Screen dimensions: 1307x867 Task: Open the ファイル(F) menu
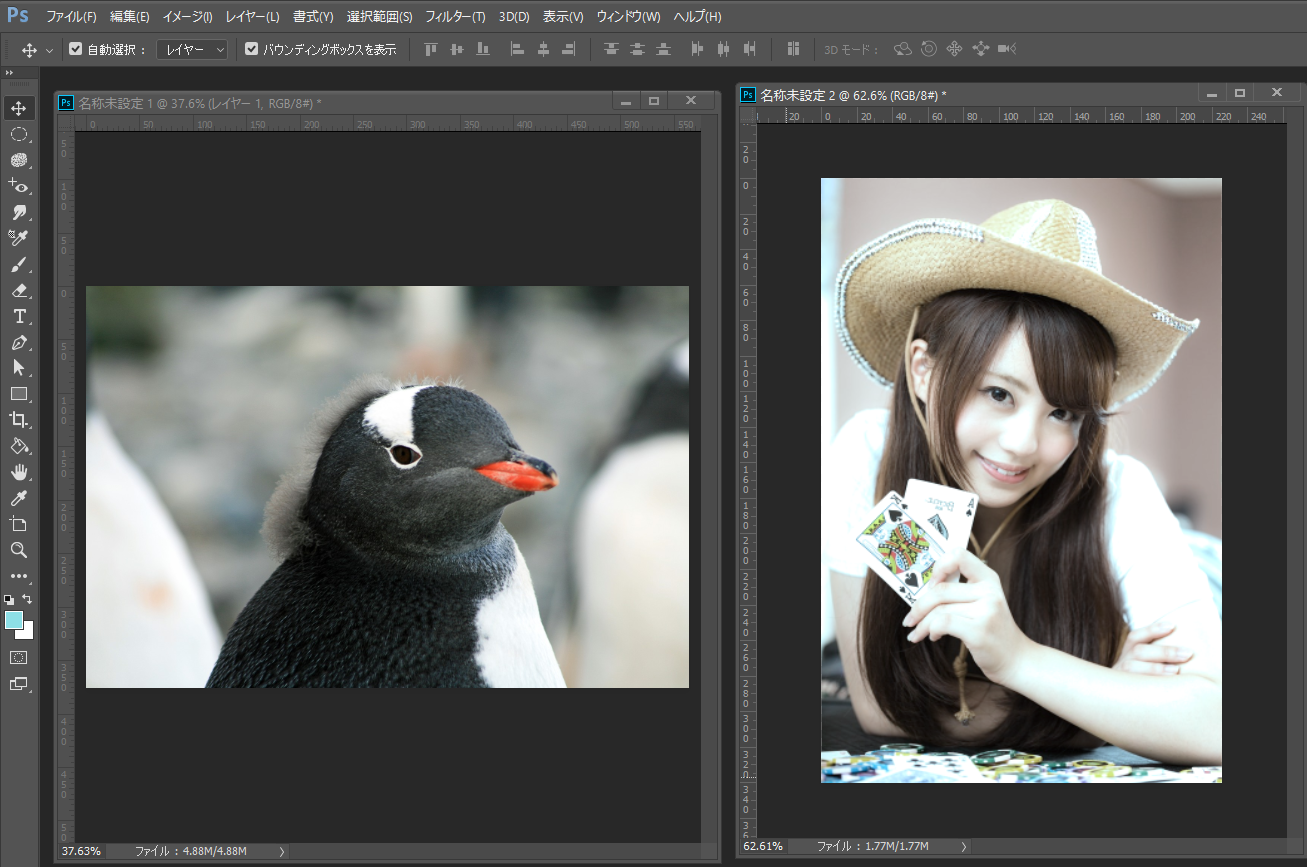72,17
